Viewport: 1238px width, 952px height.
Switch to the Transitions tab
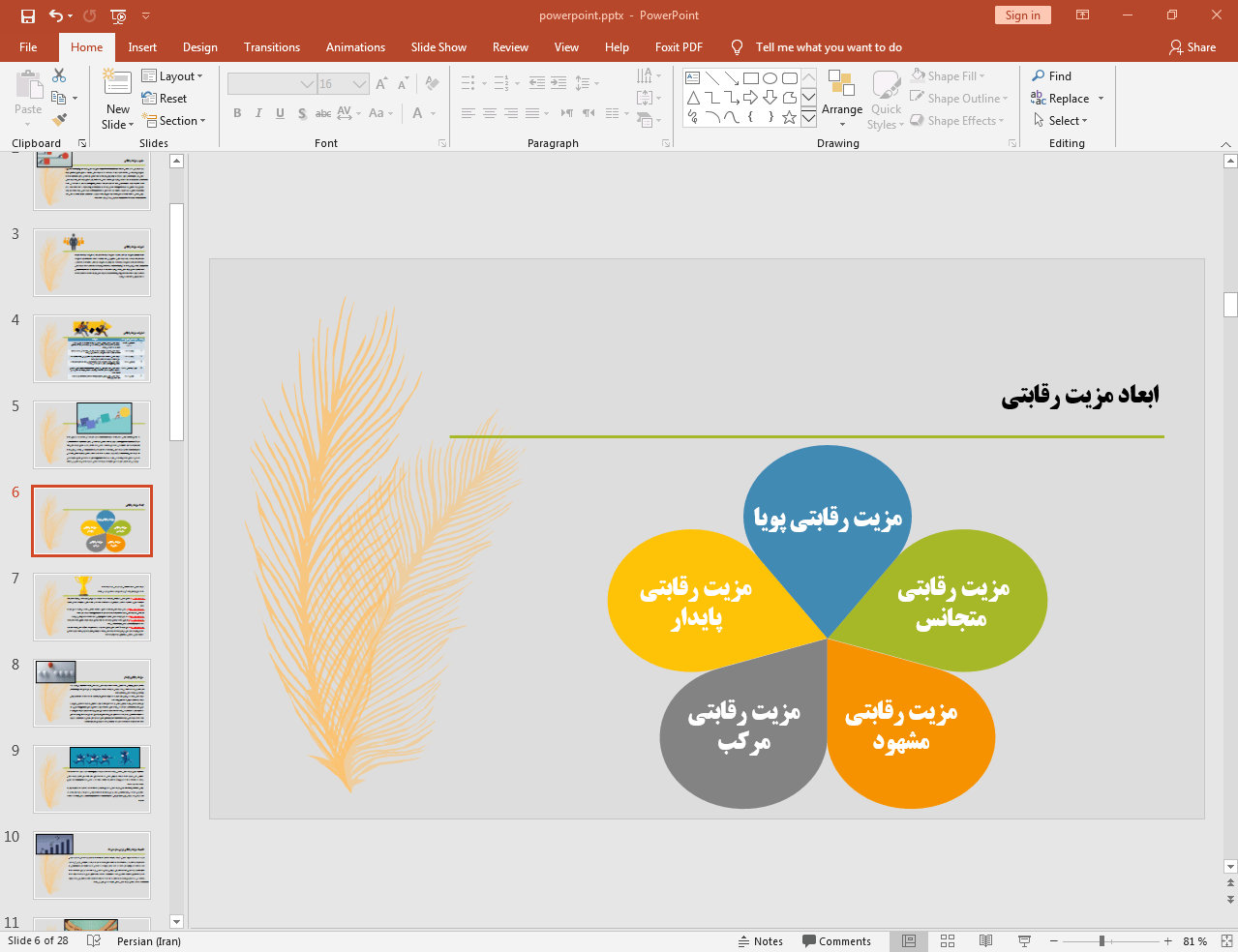coord(272,47)
